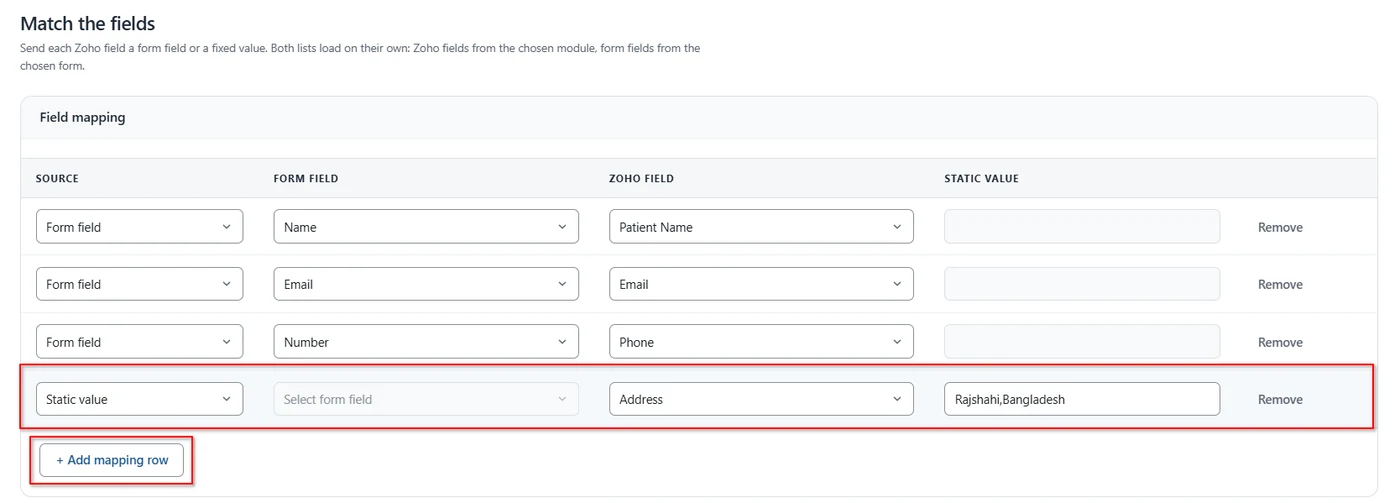Open Zoho field dropdown showing Email
The image size is (1400, 503).
(761, 284)
